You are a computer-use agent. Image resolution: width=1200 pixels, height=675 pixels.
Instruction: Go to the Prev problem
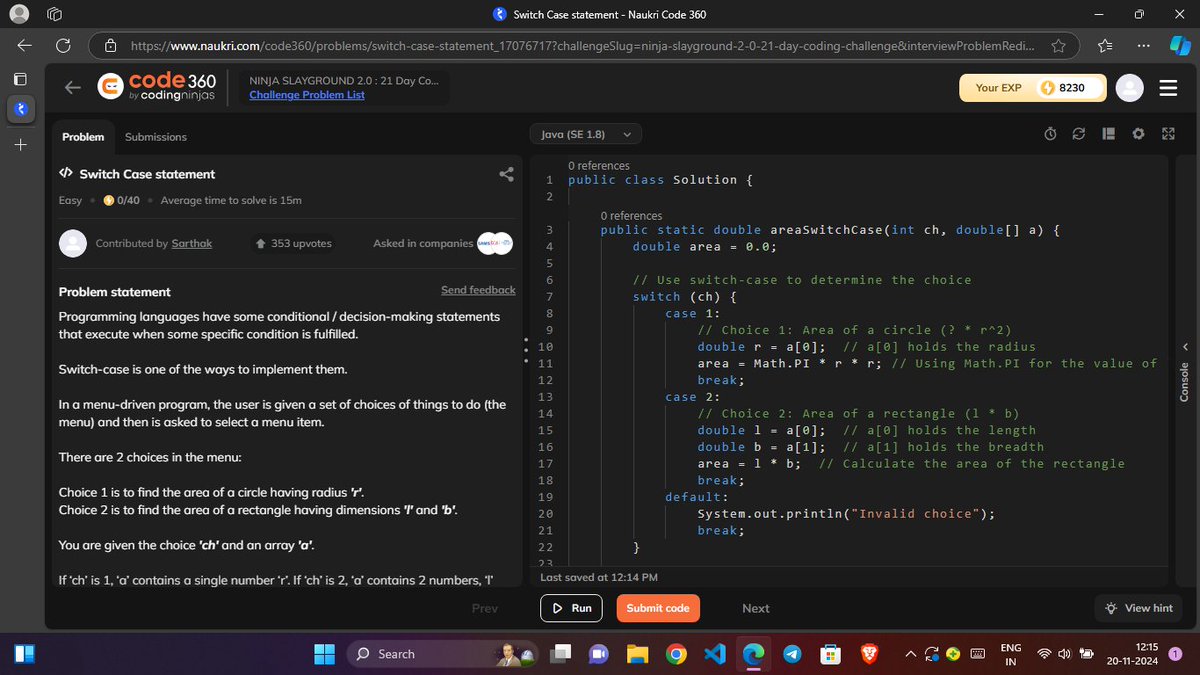click(x=485, y=608)
